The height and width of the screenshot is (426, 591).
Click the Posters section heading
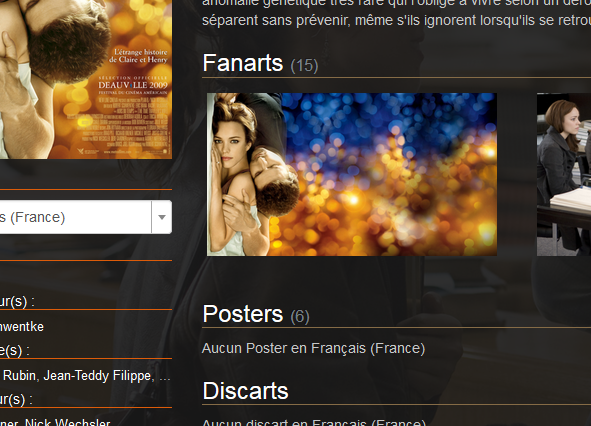click(x=243, y=314)
